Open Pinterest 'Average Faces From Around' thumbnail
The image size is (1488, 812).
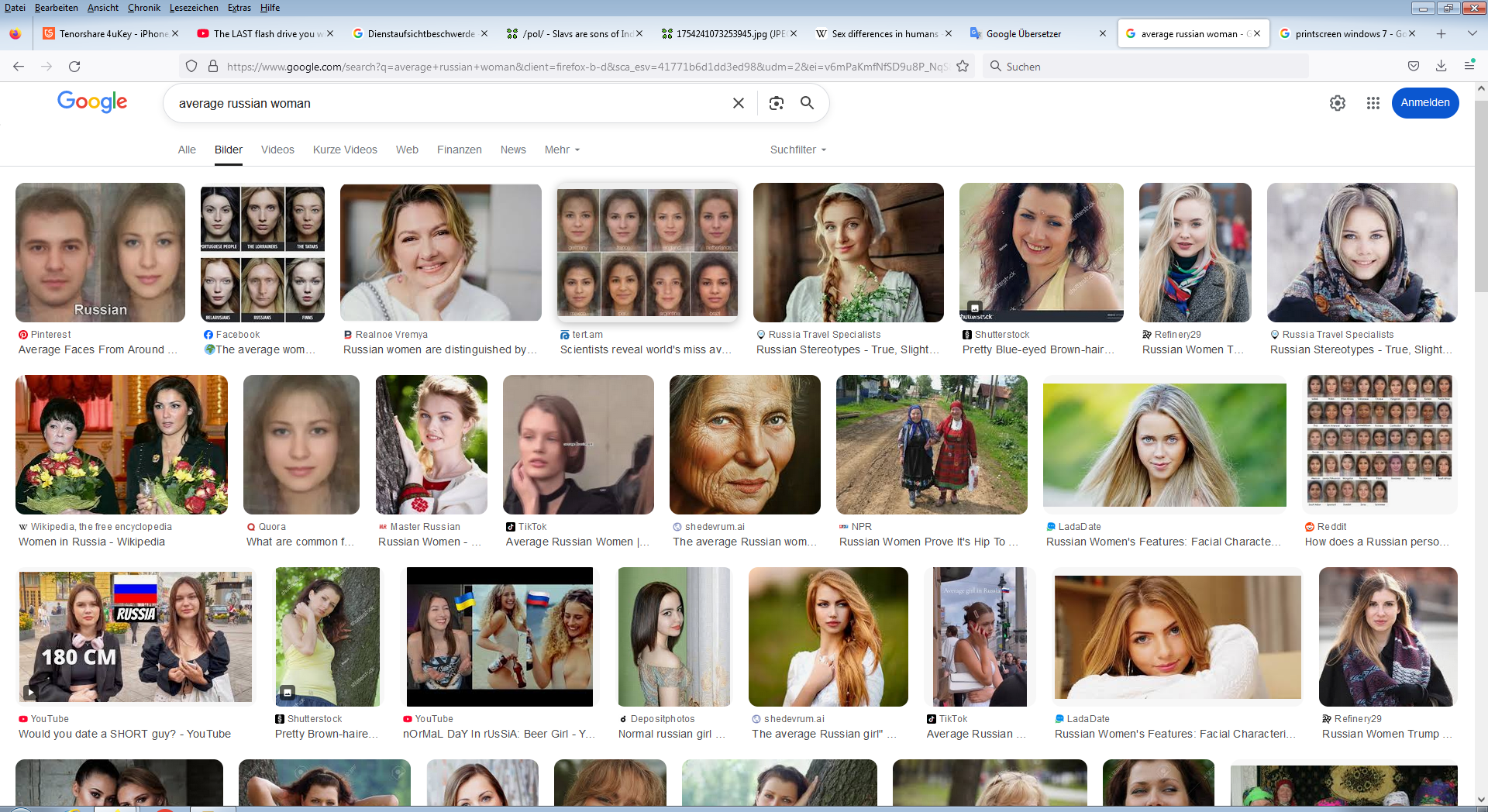pyautogui.click(x=100, y=253)
